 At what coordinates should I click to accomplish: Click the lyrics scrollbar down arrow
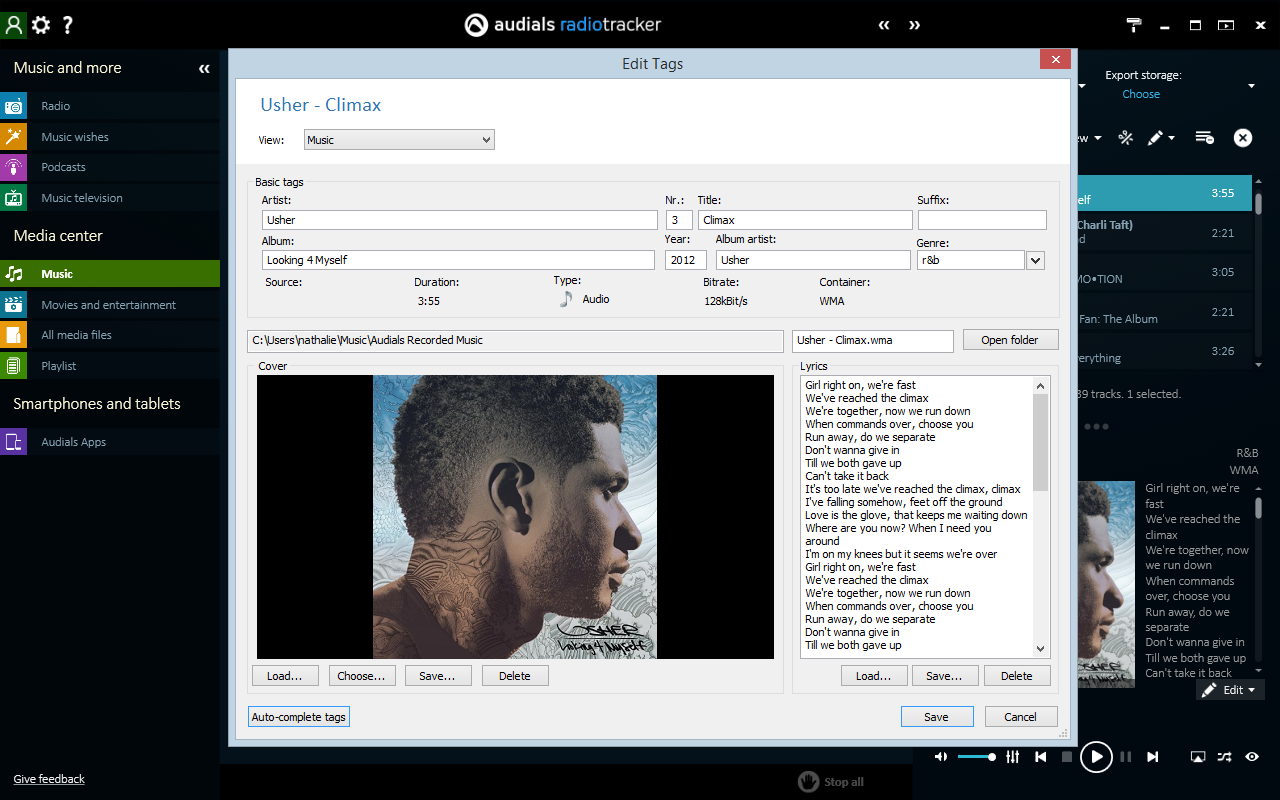click(1040, 649)
